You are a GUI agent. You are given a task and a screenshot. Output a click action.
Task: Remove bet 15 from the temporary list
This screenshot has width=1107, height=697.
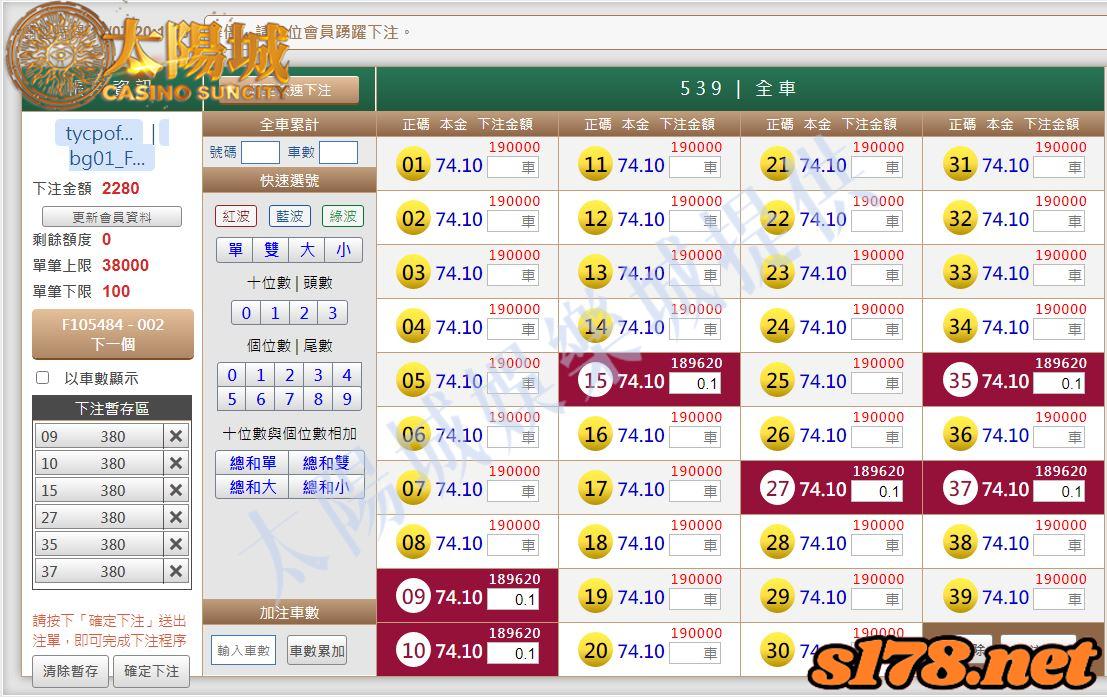(x=176, y=490)
